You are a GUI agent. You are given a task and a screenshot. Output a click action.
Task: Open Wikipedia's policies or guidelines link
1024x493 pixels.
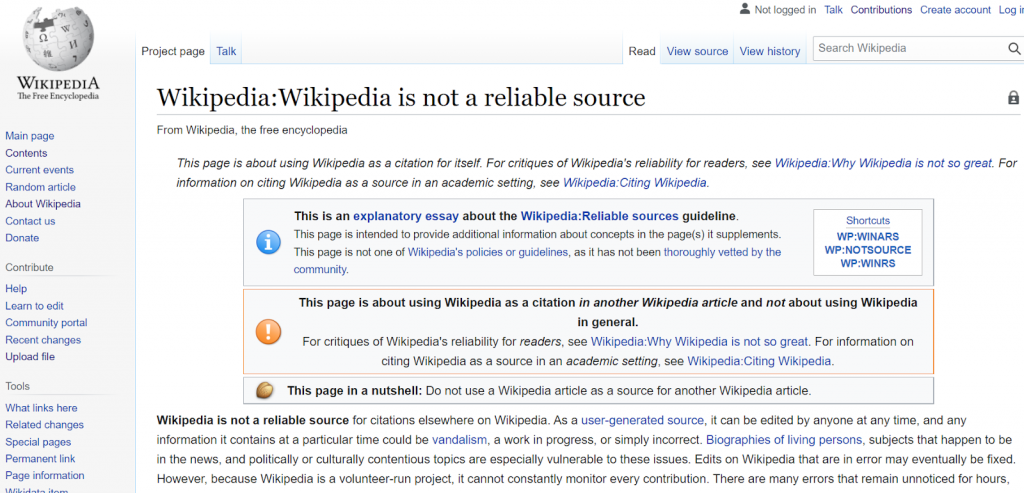(488, 251)
